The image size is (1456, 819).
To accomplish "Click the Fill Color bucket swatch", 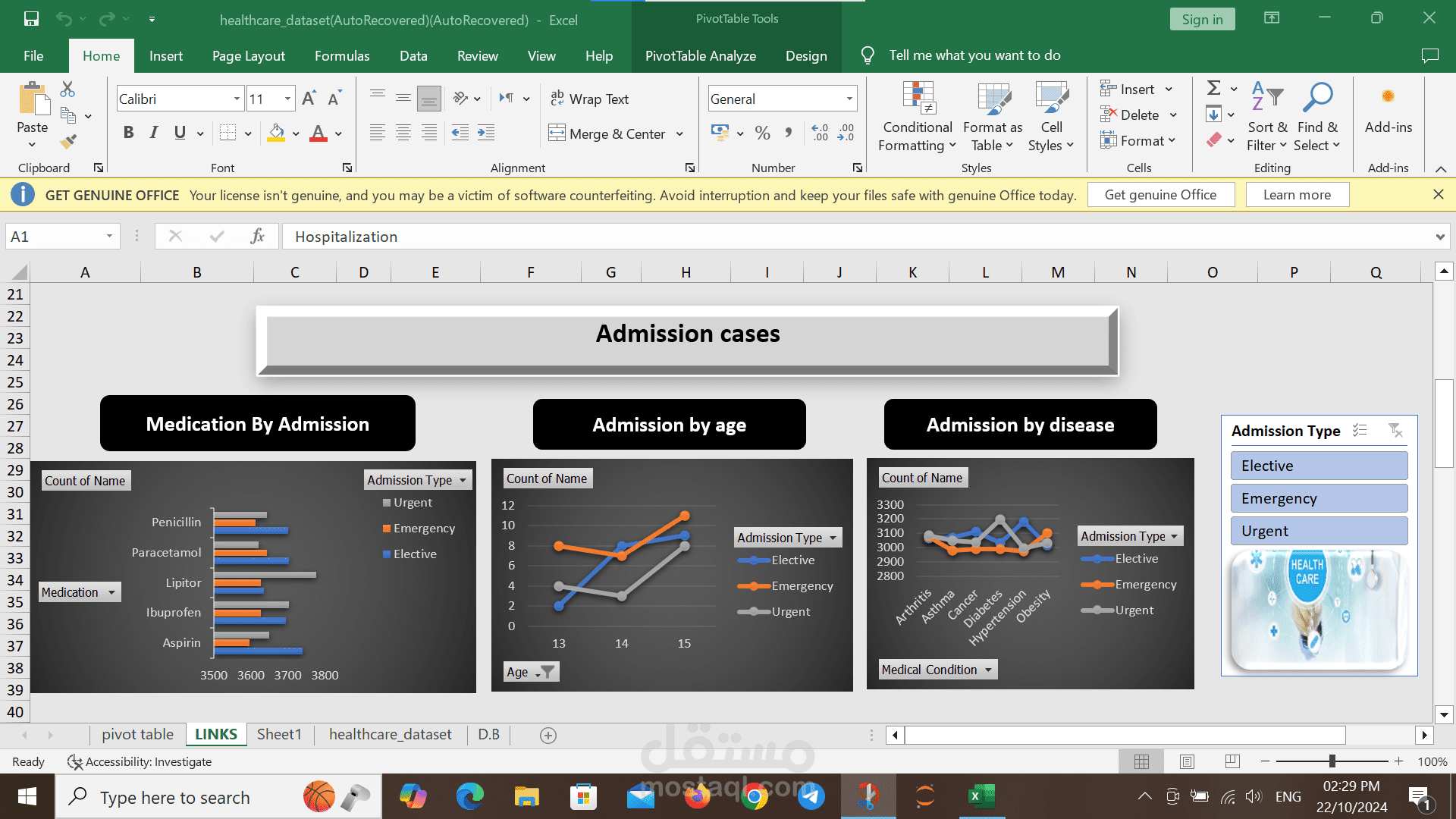I will (x=277, y=133).
